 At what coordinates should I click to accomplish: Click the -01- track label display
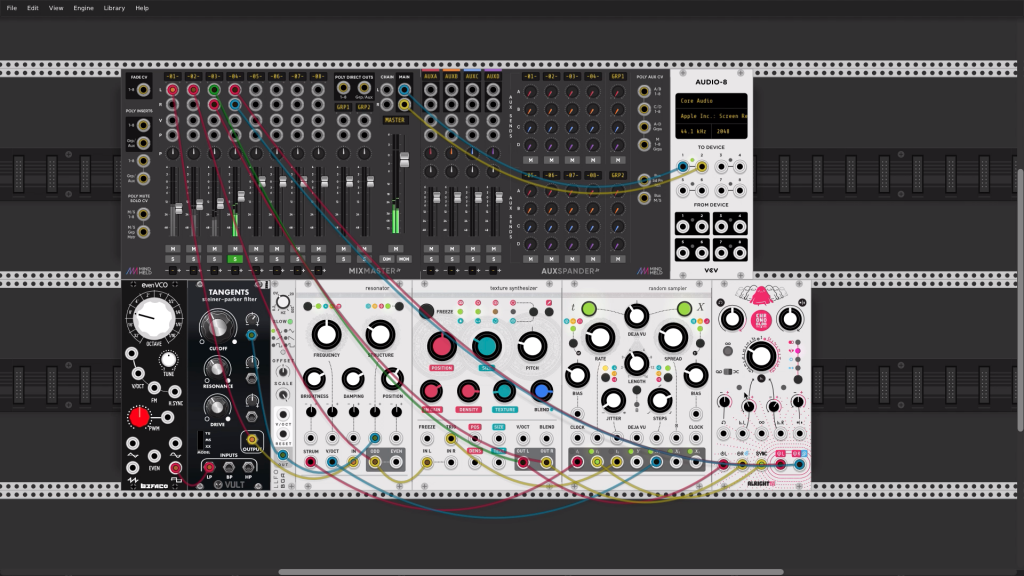(172, 76)
